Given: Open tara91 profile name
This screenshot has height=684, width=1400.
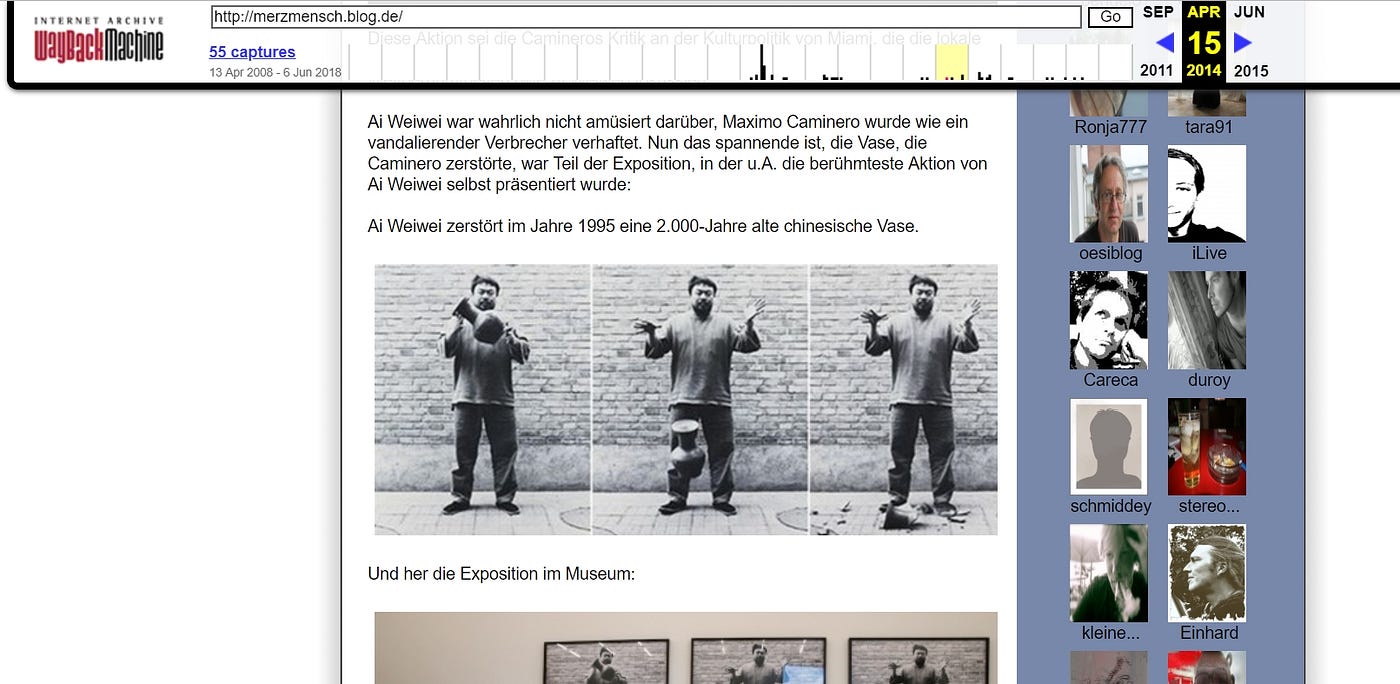Looking at the screenshot, I should [1208, 127].
